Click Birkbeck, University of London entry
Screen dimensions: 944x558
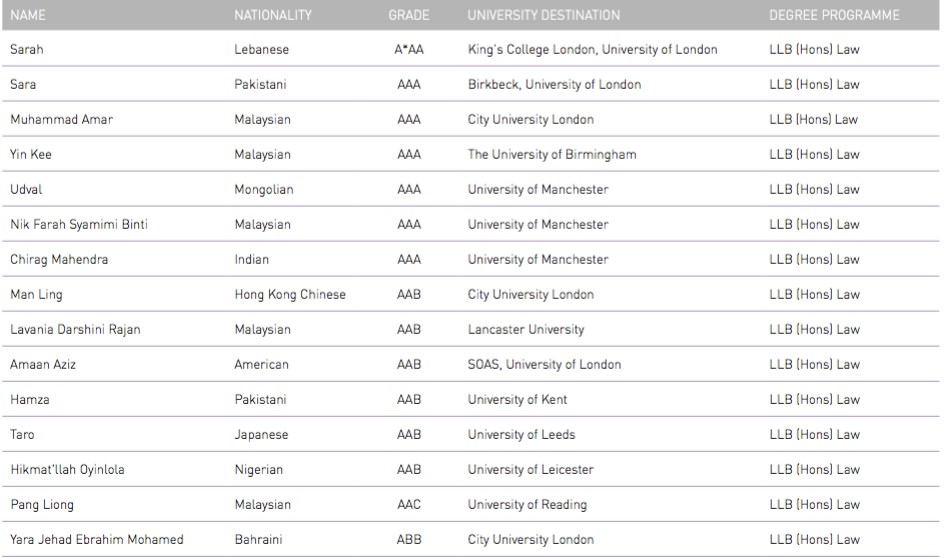coord(554,84)
